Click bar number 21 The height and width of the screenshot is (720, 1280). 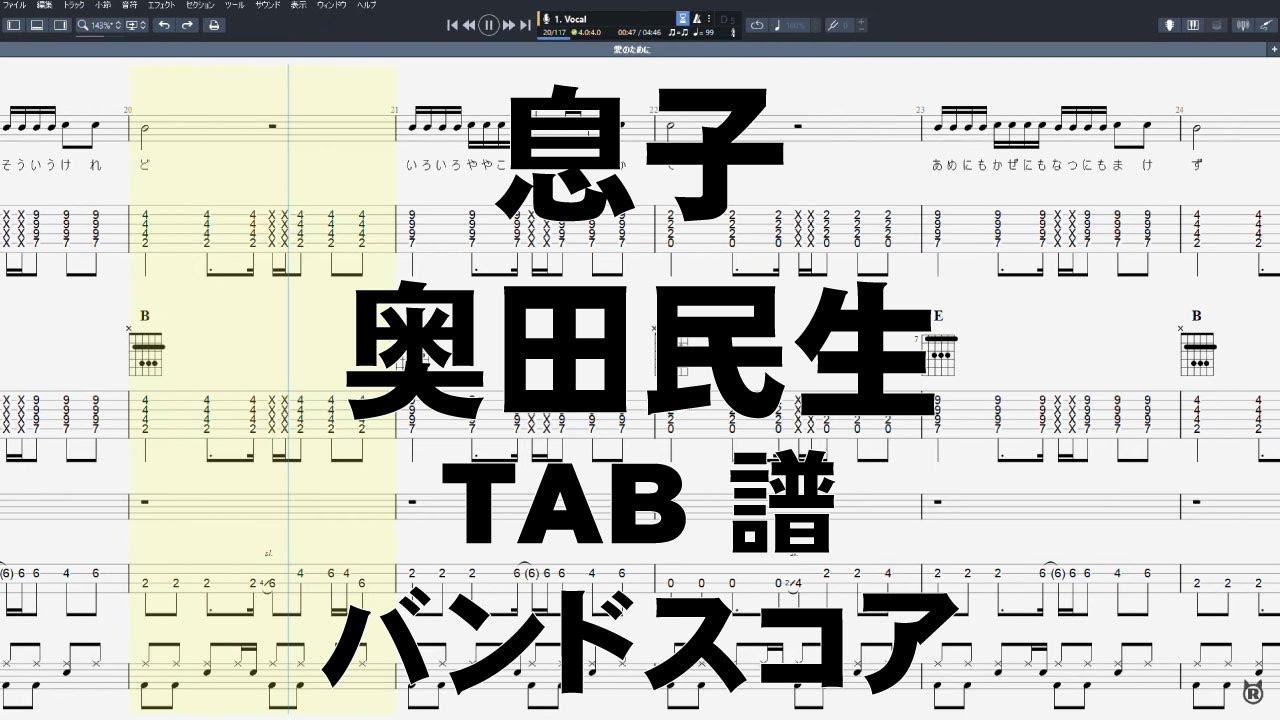[394, 109]
